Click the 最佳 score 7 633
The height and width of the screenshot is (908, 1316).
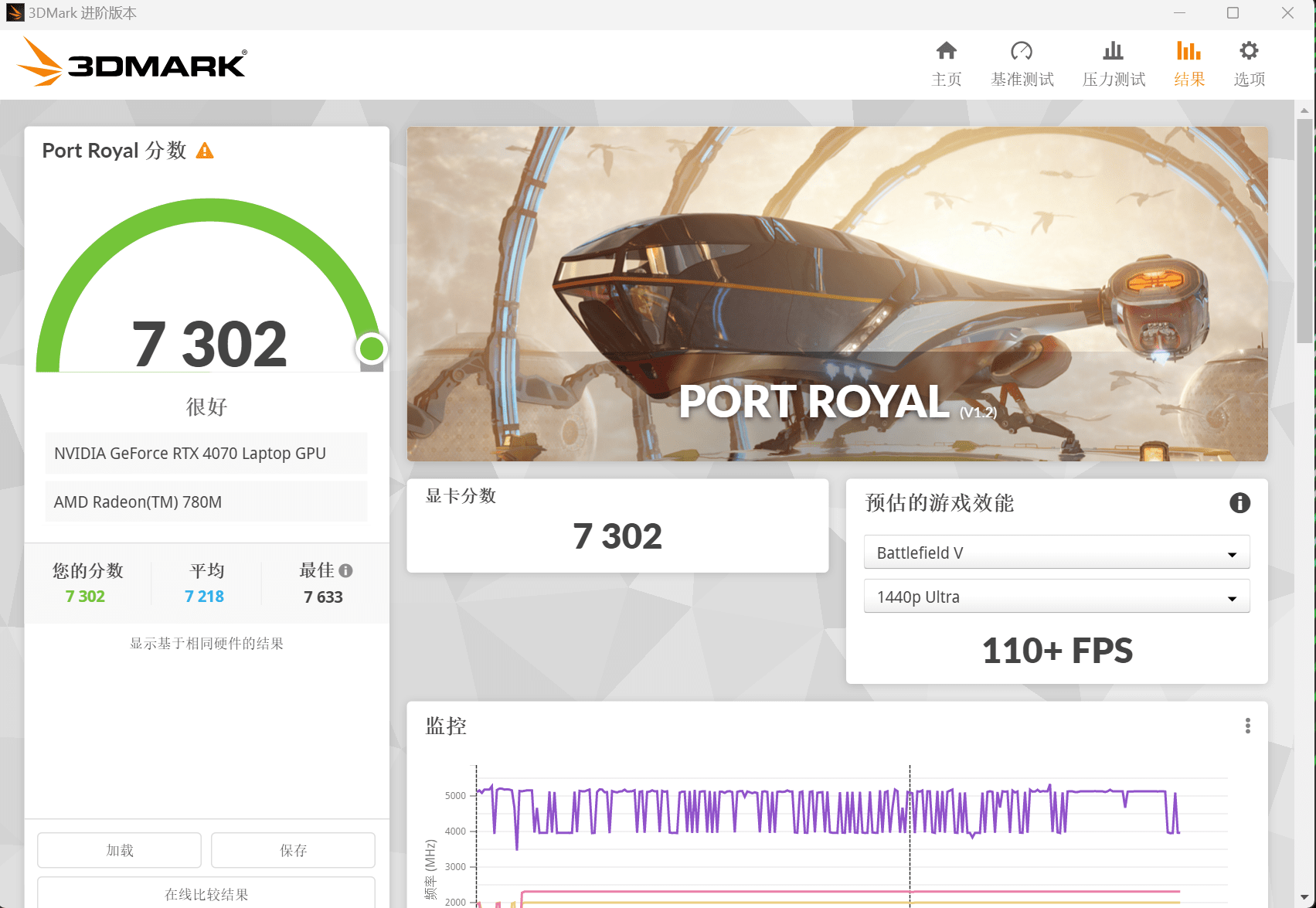(x=323, y=597)
